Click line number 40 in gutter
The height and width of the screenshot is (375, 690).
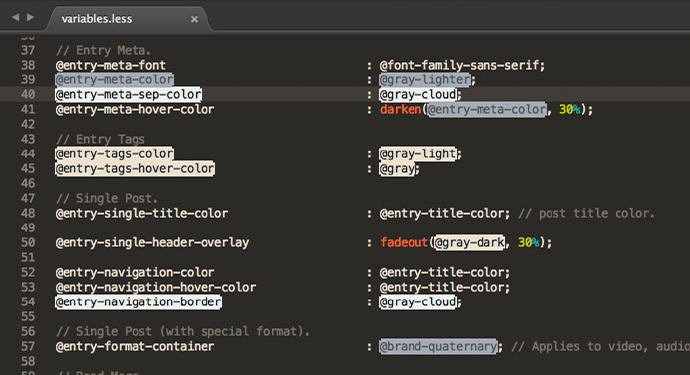pos(28,94)
